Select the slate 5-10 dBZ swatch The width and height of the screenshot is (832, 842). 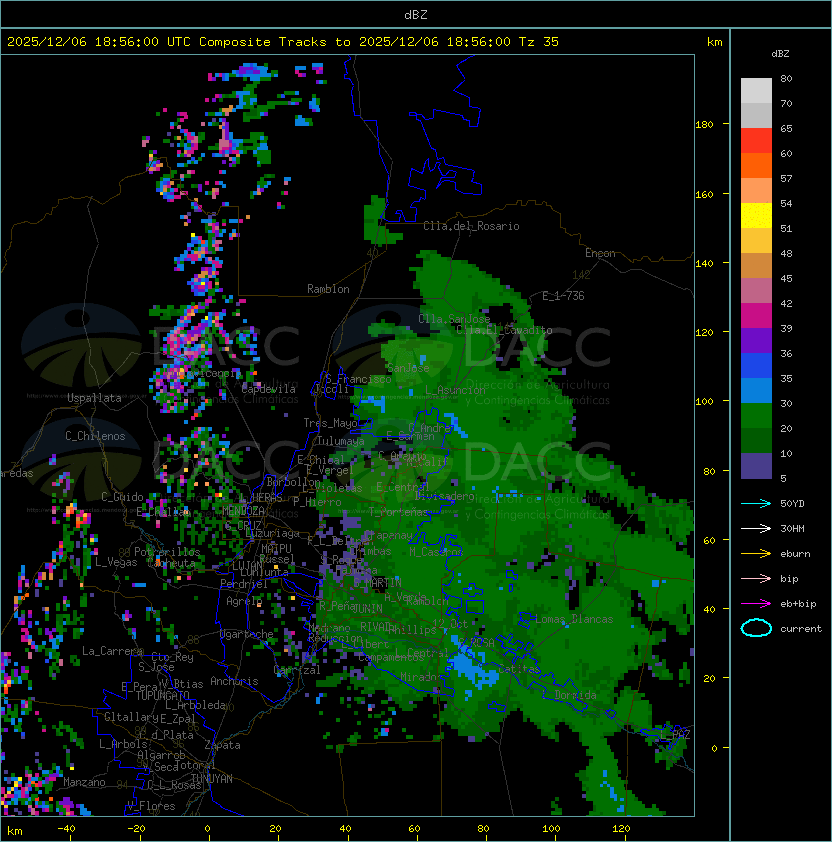[x=756, y=466]
